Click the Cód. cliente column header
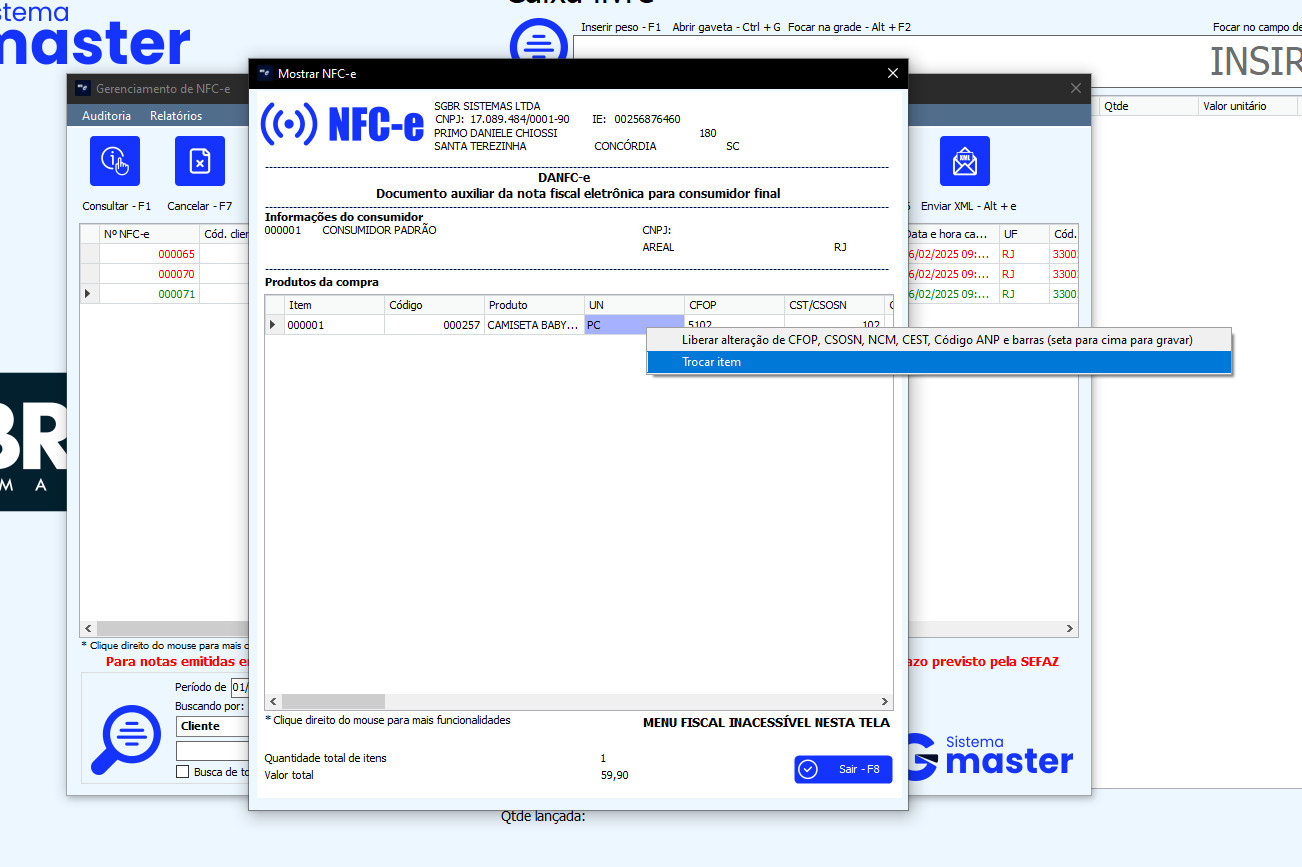The image size is (1302, 867). click(x=224, y=234)
